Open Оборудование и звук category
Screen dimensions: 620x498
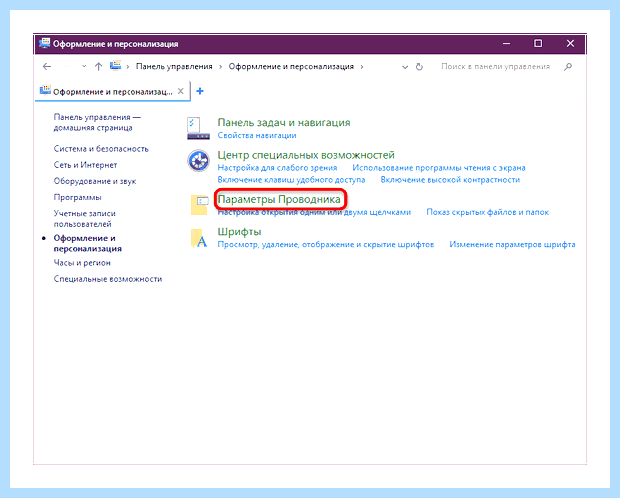click(95, 181)
